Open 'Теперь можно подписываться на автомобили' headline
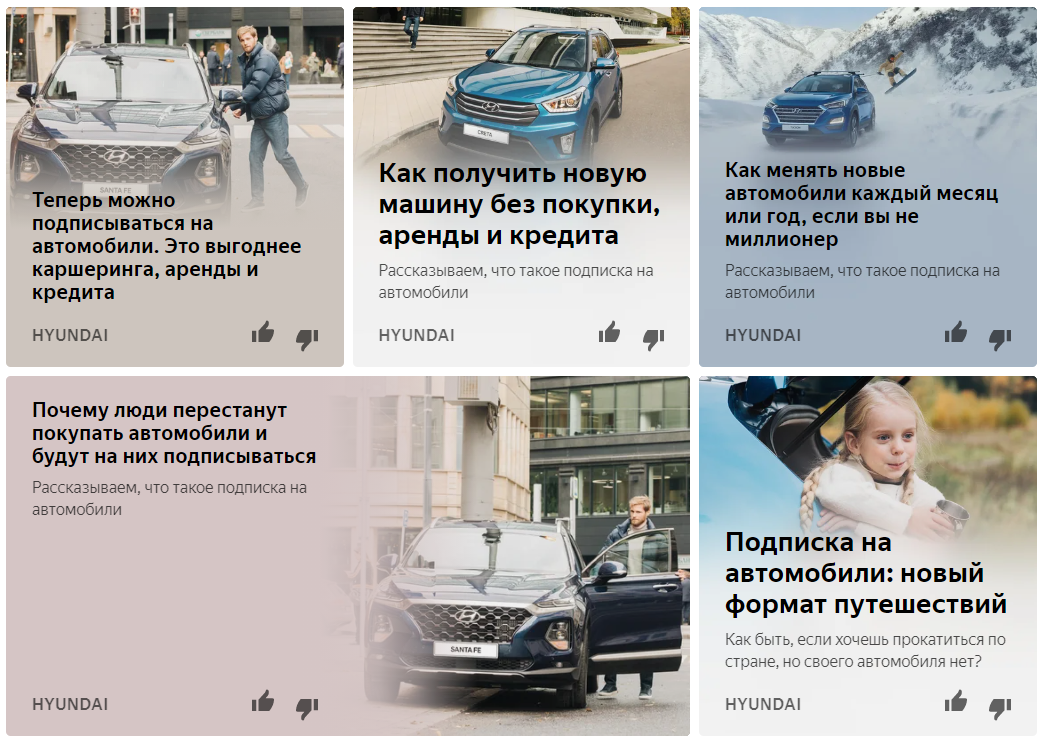Viewport: 1041px width, 739px height. point(167,246)
